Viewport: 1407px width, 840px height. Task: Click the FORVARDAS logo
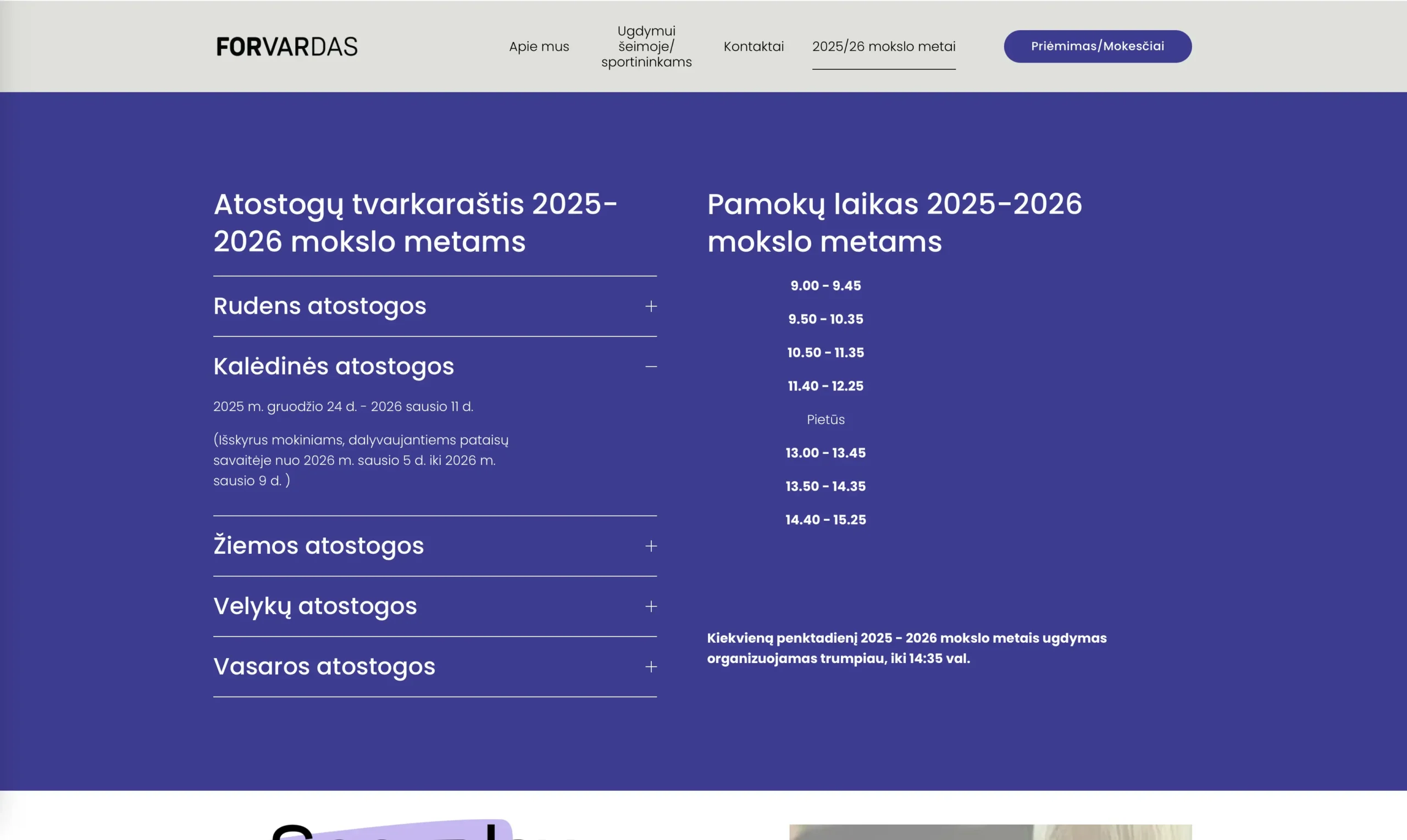pos(286,47)
